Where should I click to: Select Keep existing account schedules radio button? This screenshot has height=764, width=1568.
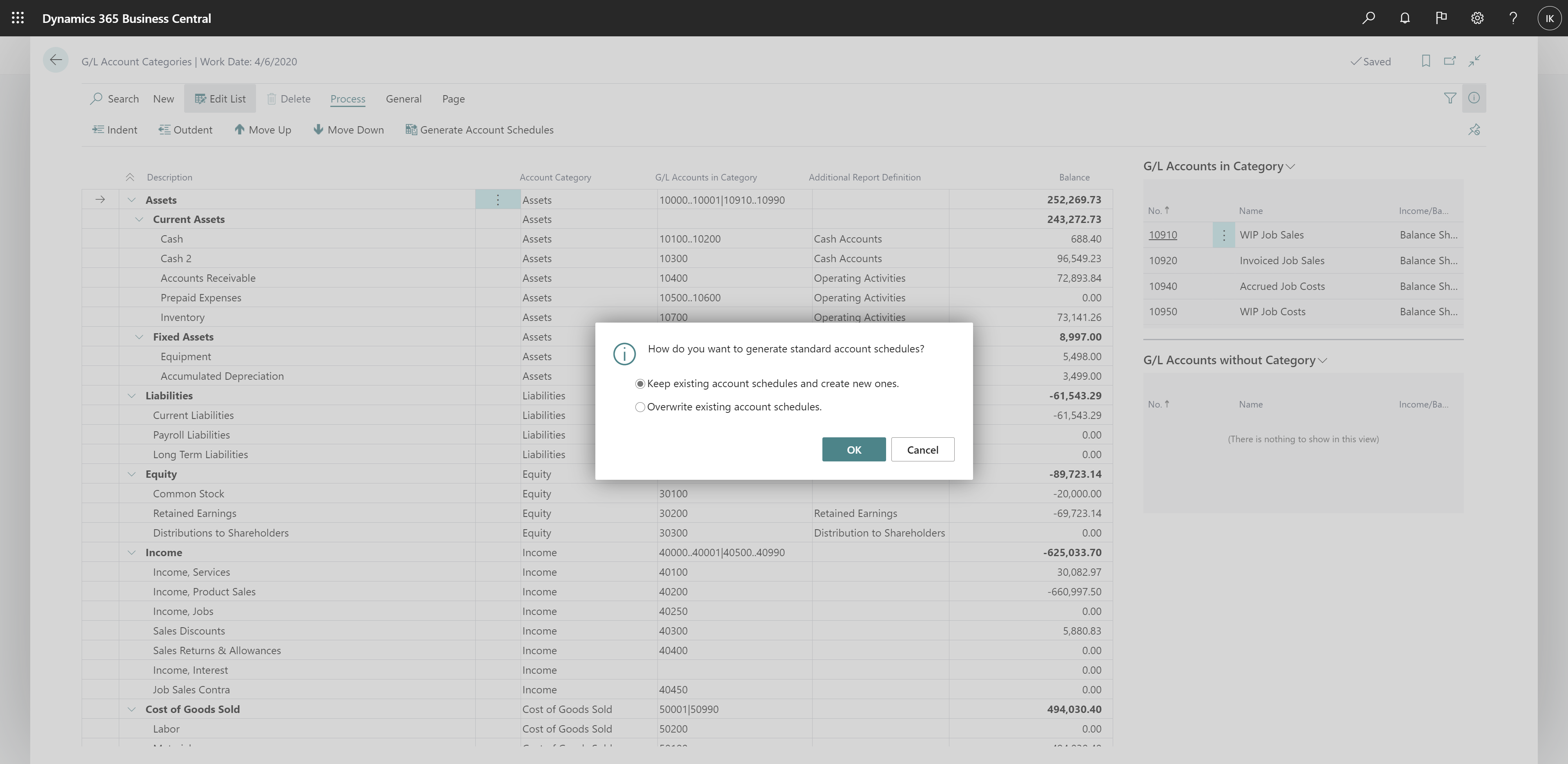(640, 383)
